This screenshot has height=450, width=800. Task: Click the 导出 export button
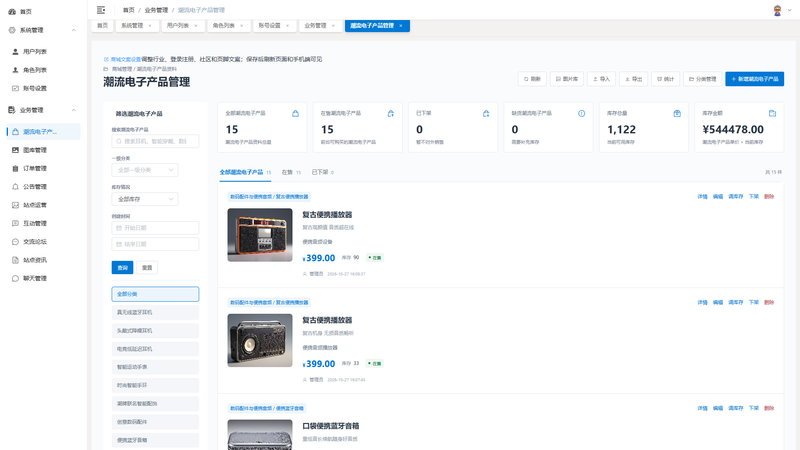[634, 79]
